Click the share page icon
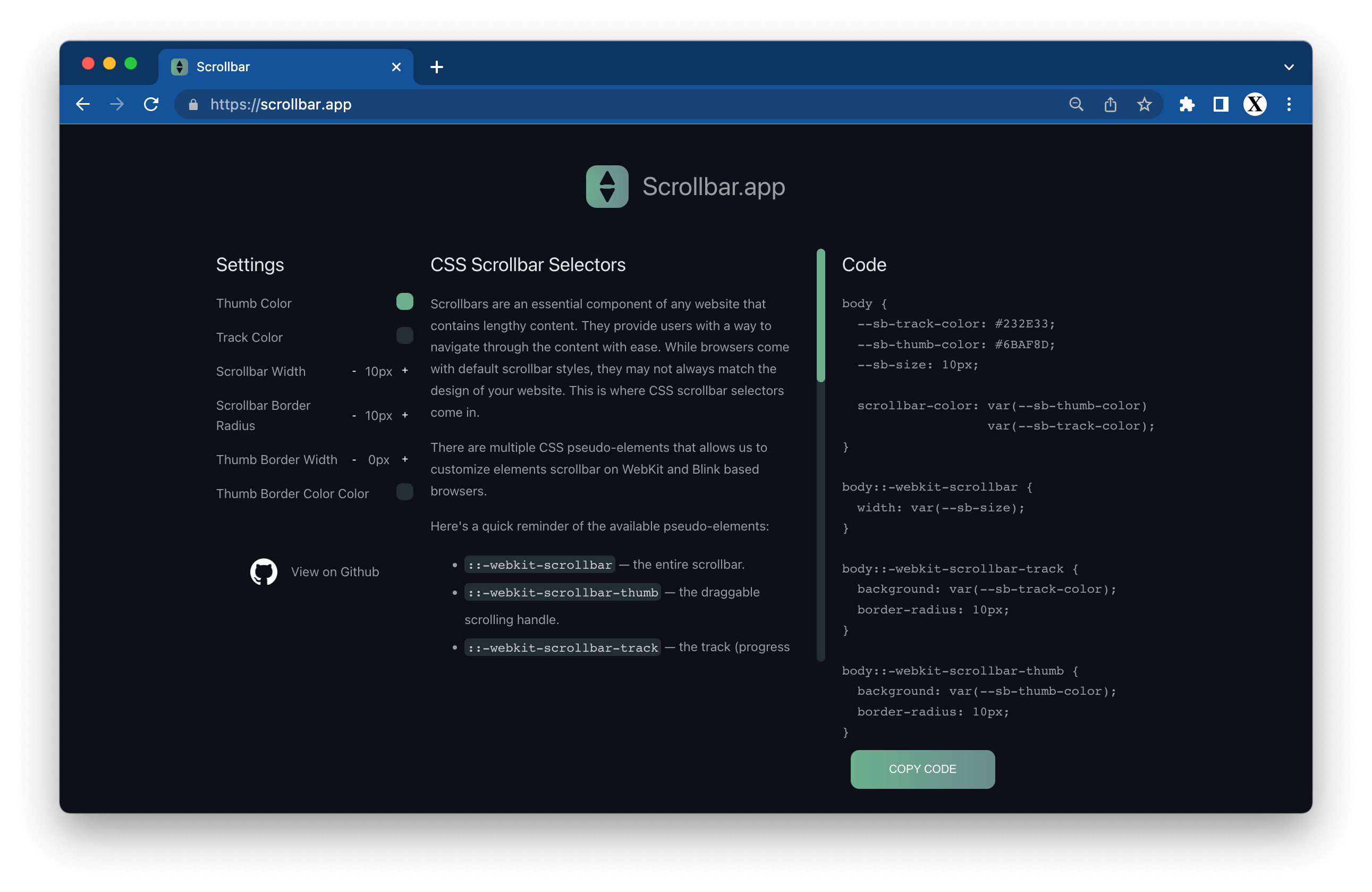1372x892 pixels. 1110,104
